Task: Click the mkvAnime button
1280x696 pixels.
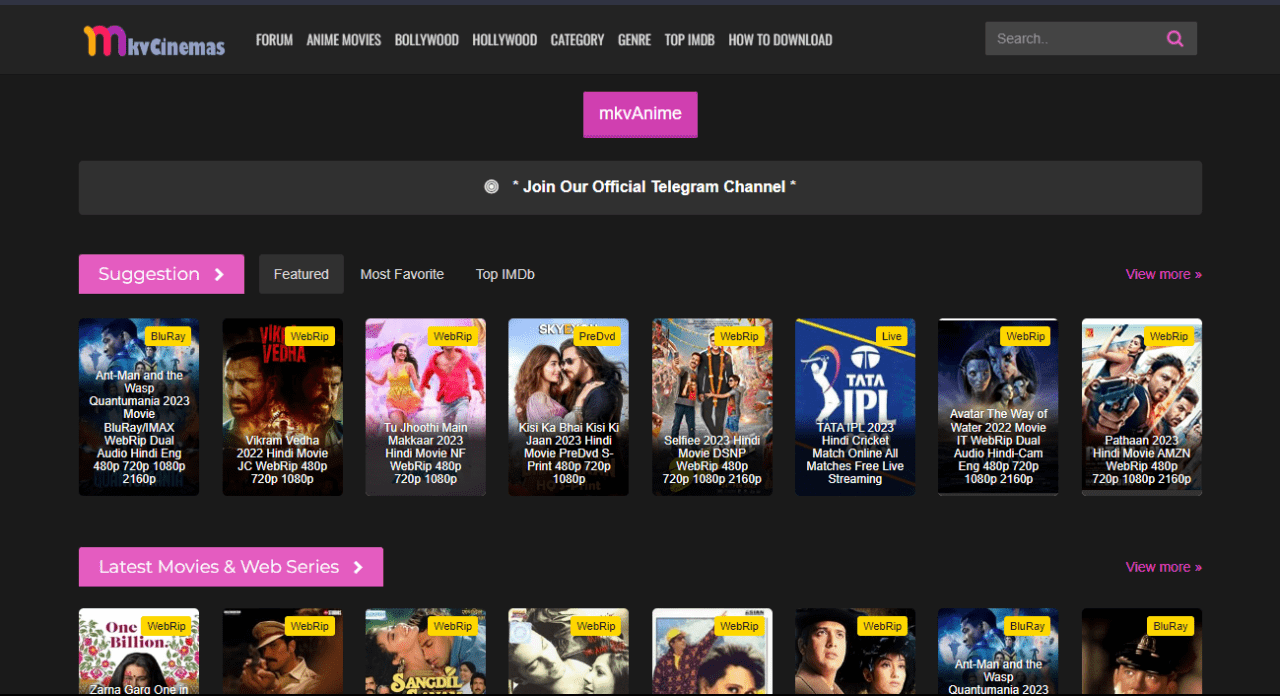Action: [x=640, y=114]
